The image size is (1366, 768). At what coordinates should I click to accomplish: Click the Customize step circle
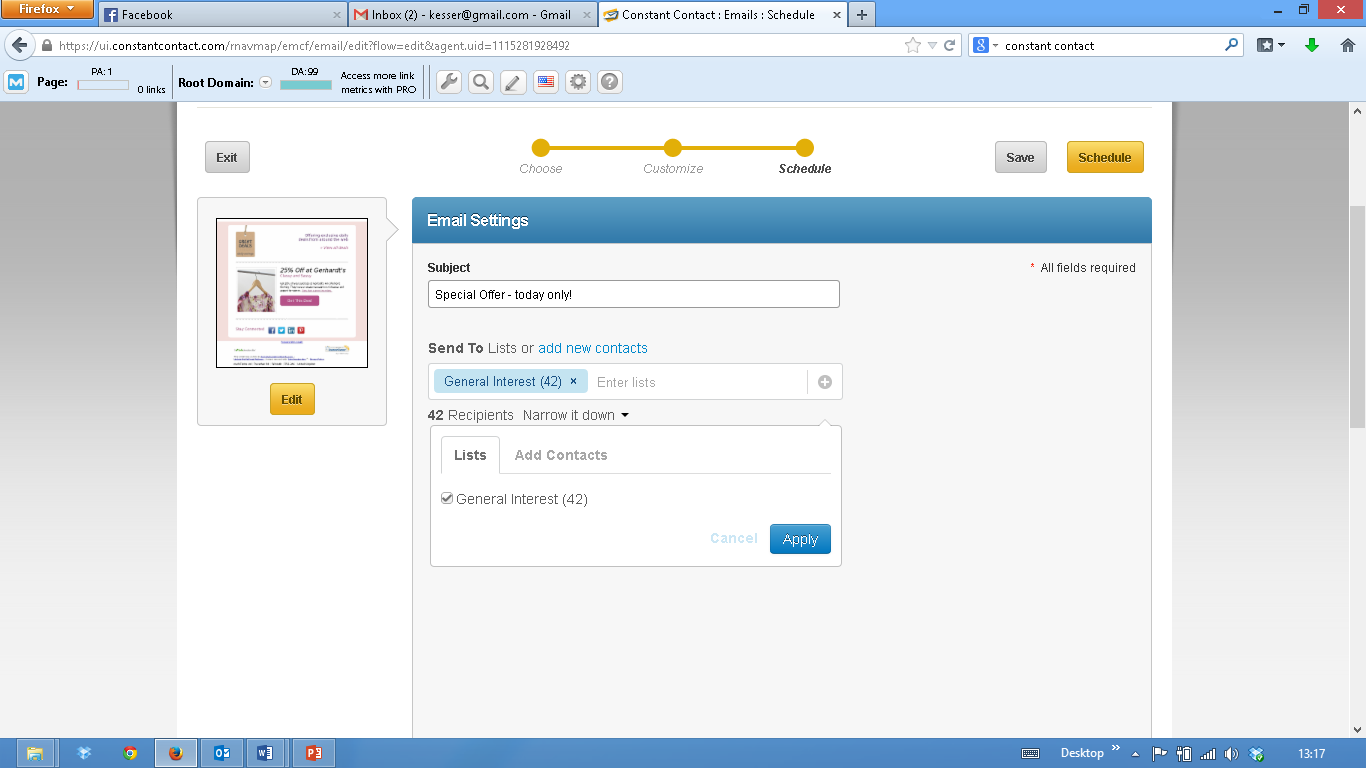673,148
